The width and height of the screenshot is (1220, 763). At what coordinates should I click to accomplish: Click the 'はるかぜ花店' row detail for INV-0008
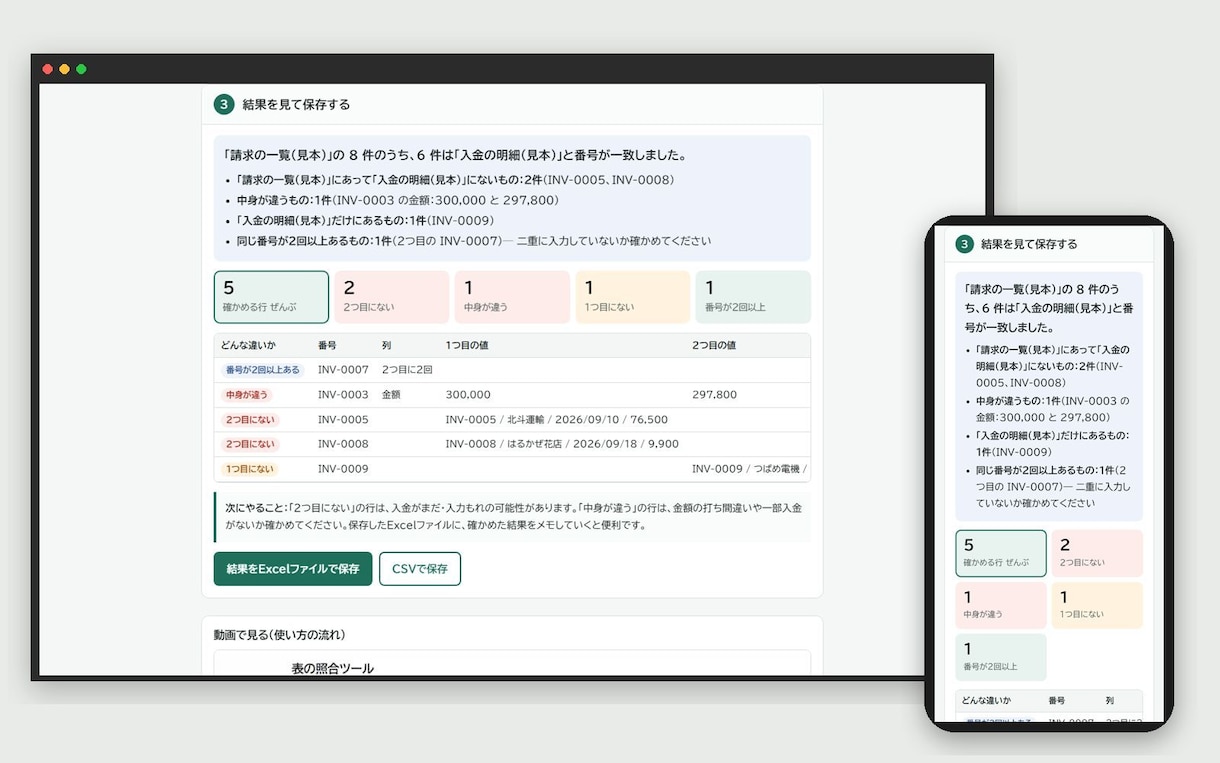point(562,444)
